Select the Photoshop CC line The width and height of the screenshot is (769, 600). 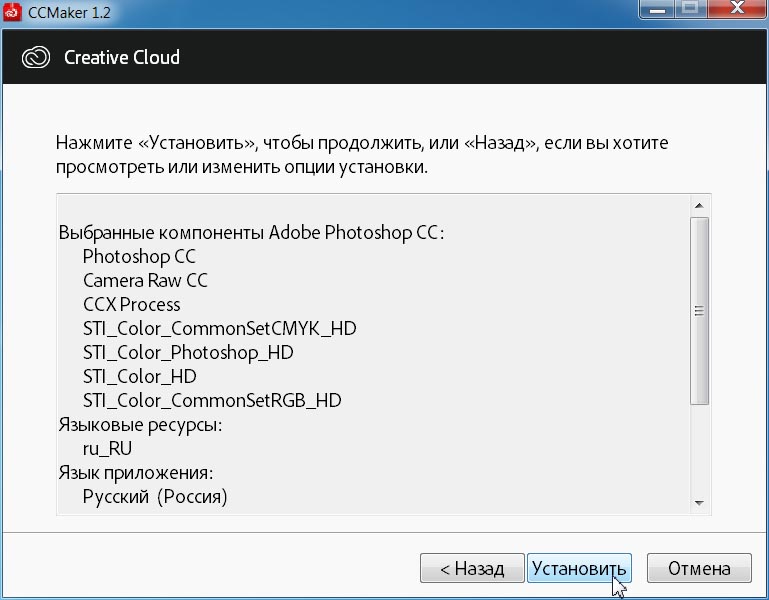tap(139, 256)
